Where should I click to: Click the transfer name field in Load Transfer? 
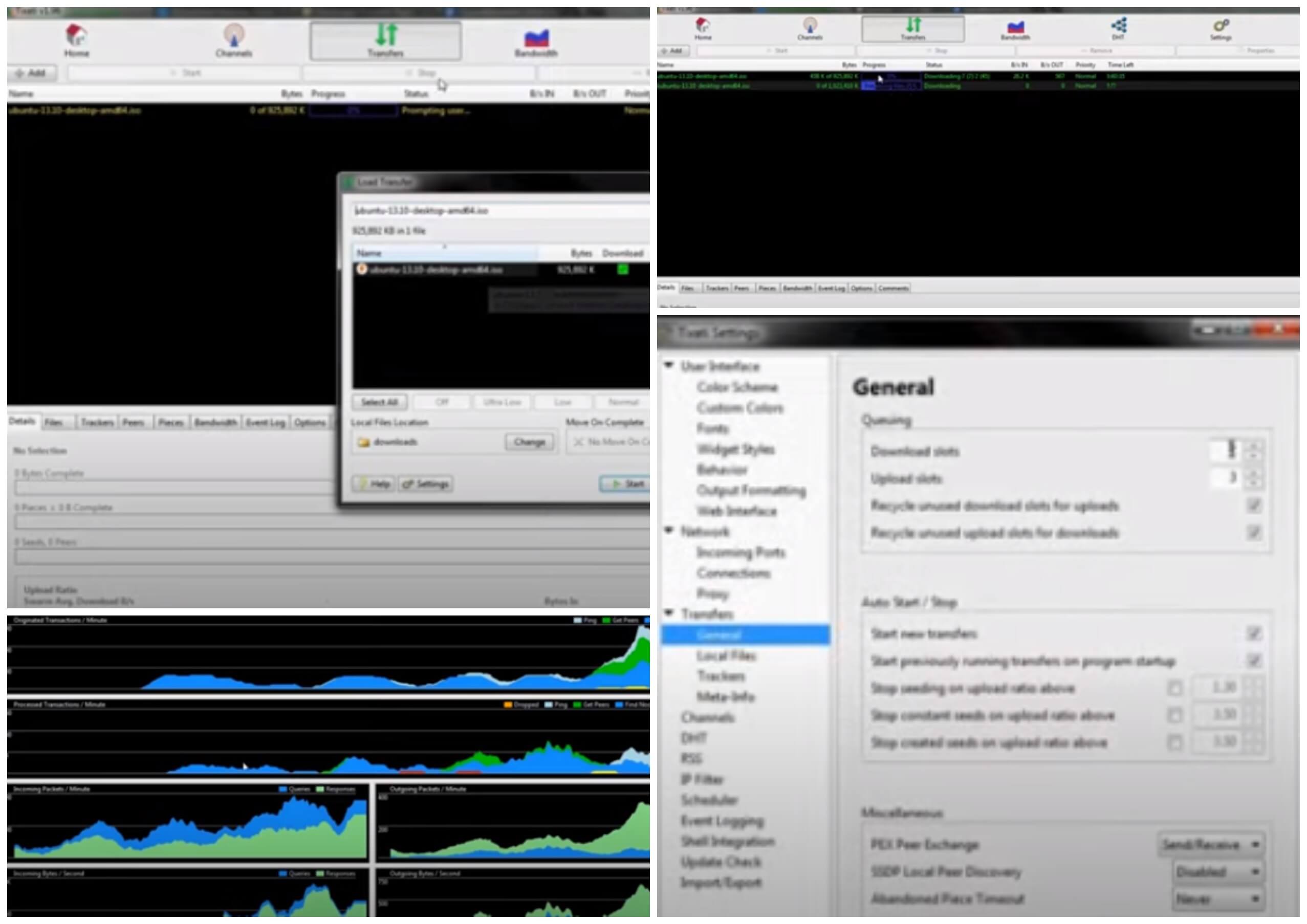[x=501, y=210]
